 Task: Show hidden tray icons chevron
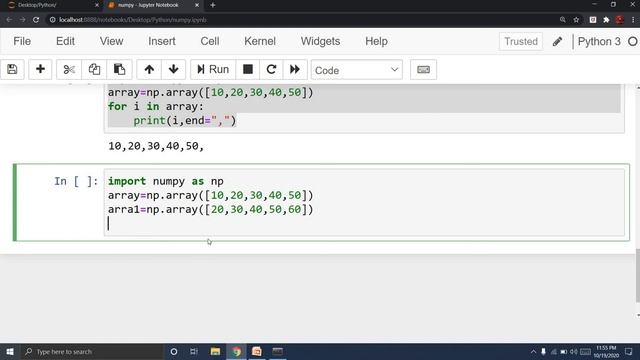[x=533, y=352]
